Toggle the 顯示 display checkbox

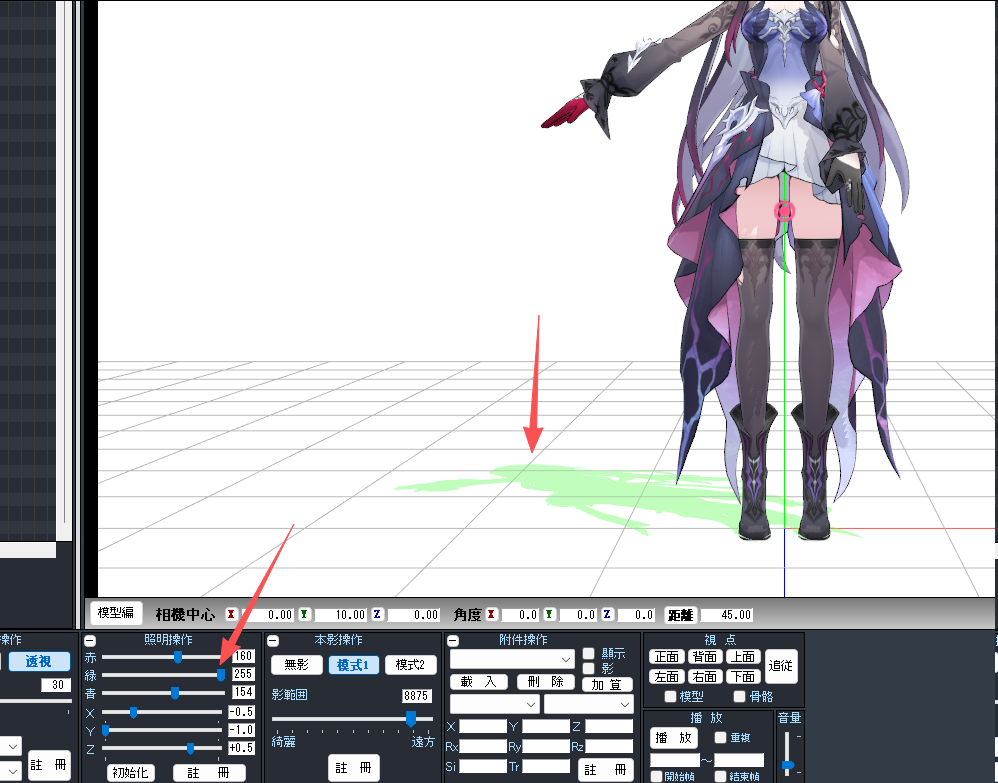pos(589,654)
